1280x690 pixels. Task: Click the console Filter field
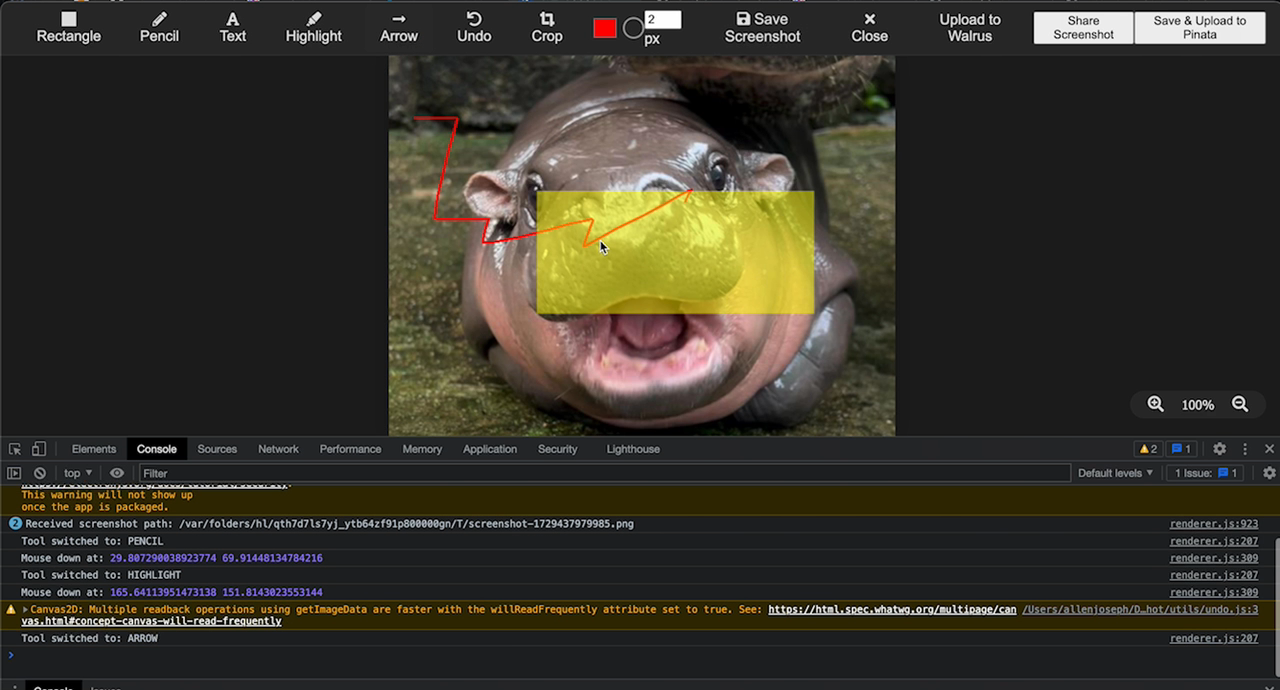(x=604, y=473)
